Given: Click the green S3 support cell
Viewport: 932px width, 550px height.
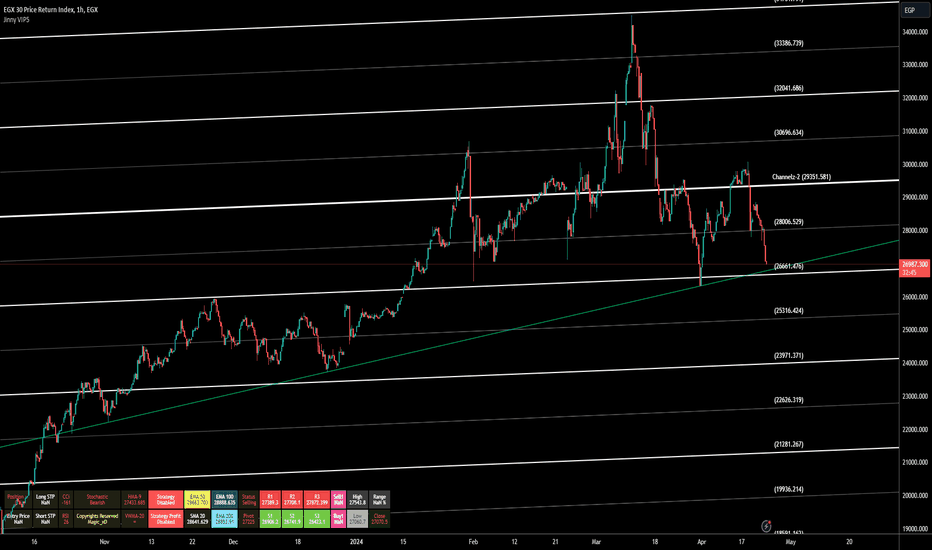Looking at the screenshot, I should coord(317,519).
